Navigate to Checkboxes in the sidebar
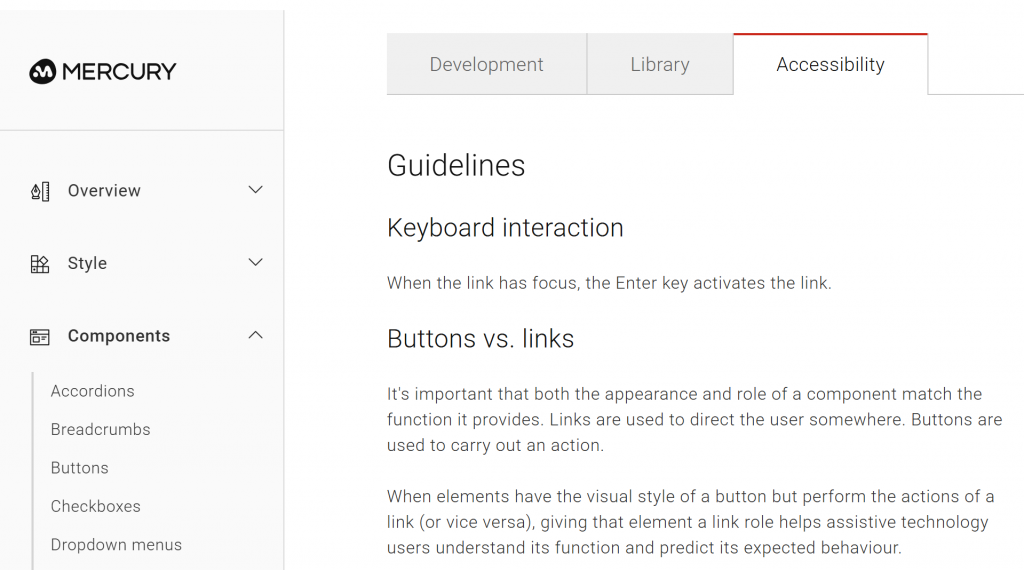 pos(95,506)
